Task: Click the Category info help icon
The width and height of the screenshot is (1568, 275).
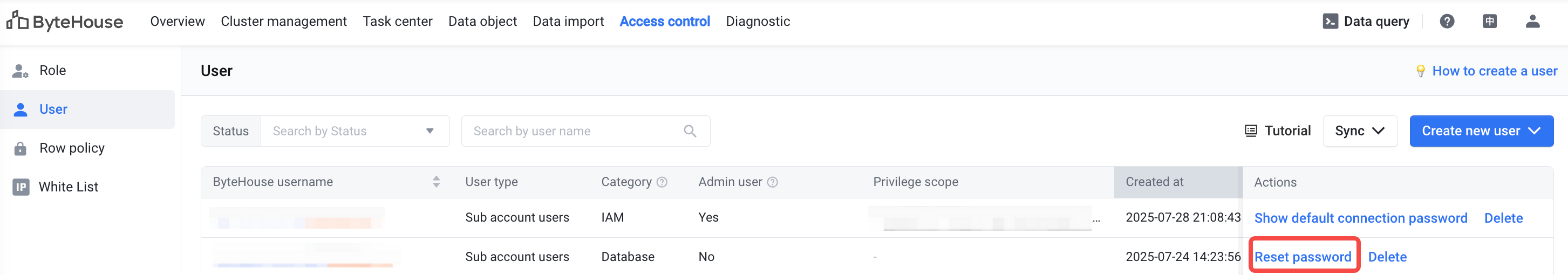Action: tap(662, 182)
